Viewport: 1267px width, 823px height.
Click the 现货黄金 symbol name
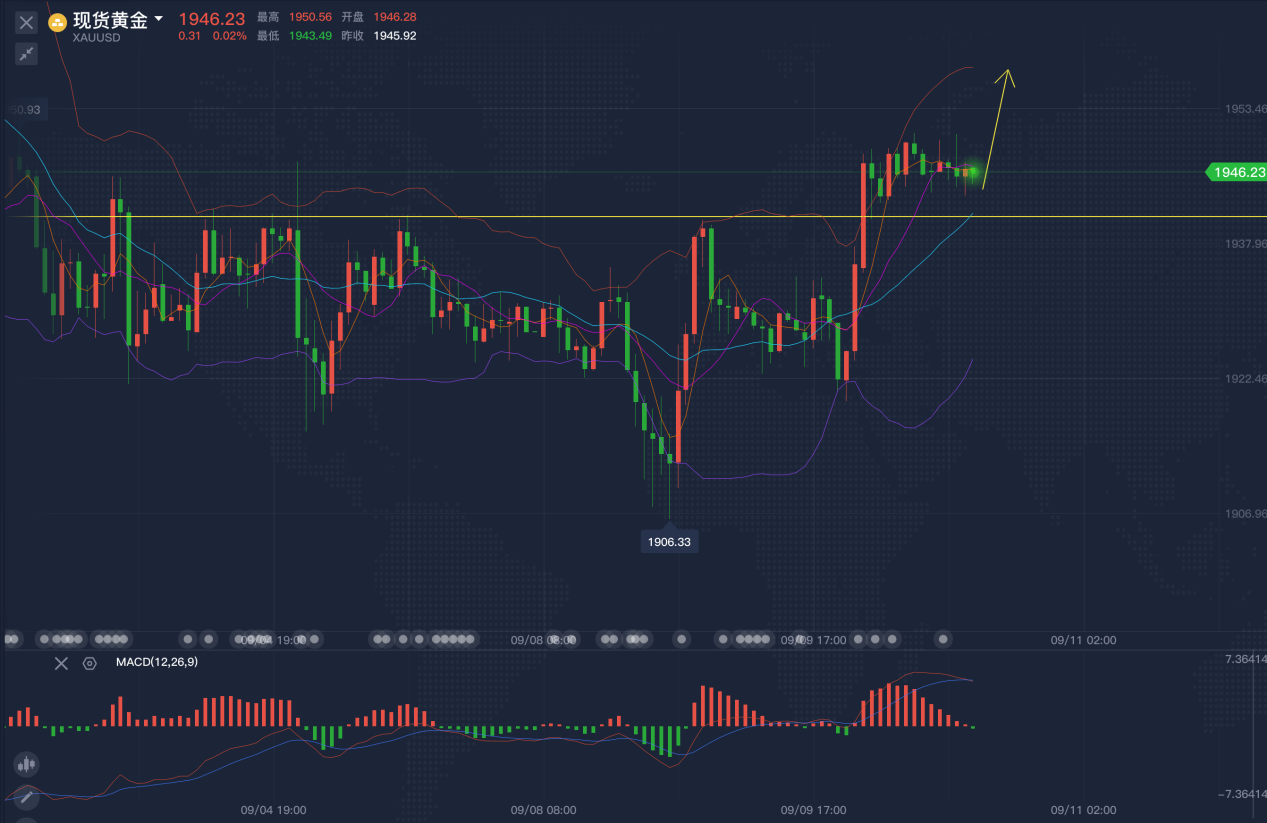pyautogui.click(x=110, y=20)
